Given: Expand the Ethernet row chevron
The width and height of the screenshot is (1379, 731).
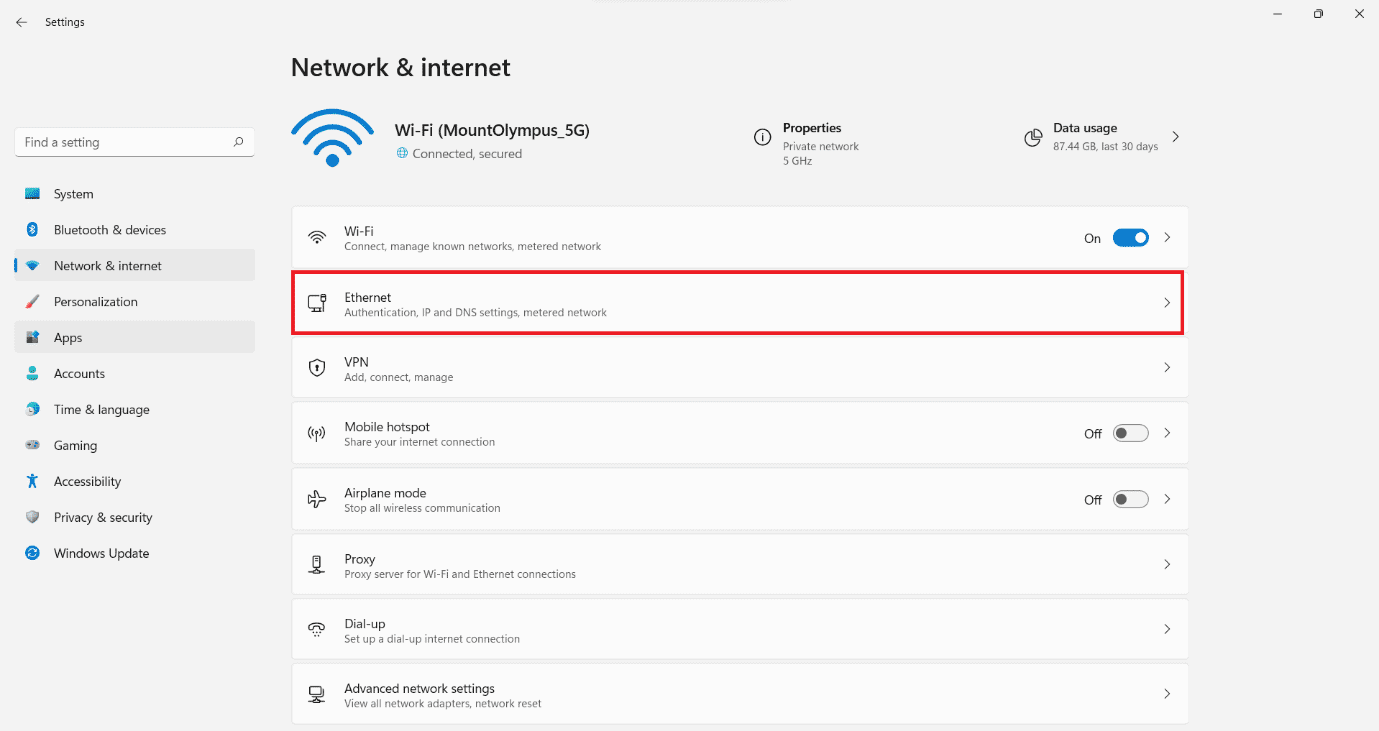Looking at the screenshot, I should pyautogui.click(x=1167, y=303).
